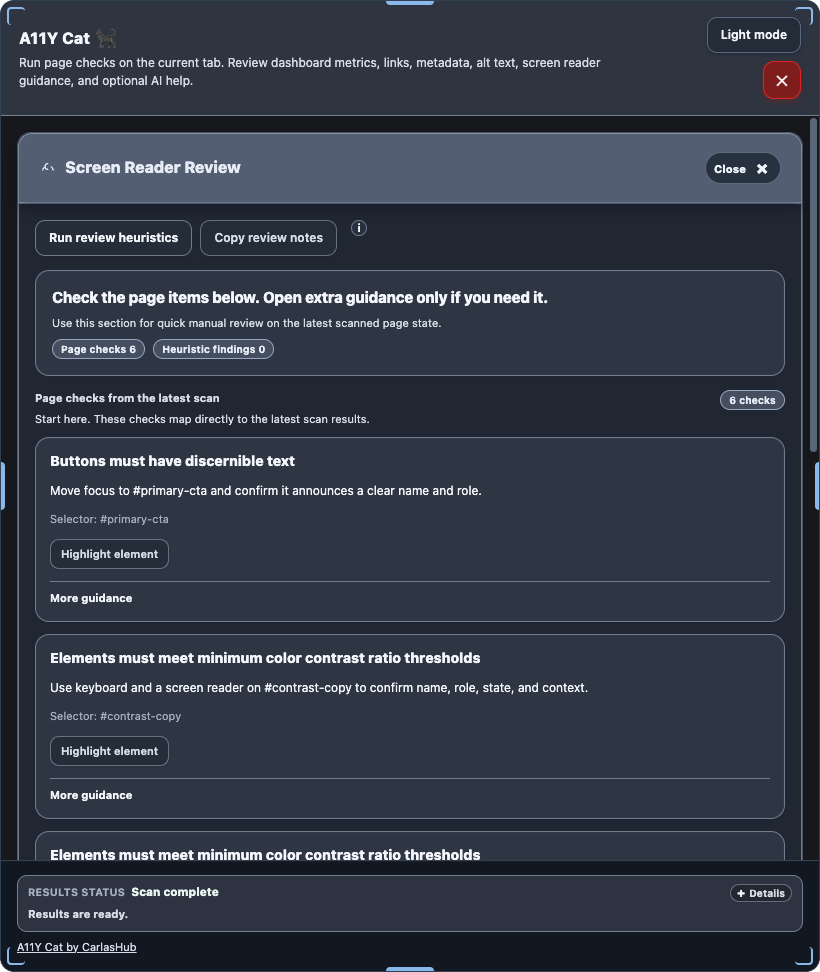The width and height of the screenshot is (820, 972).
Task: Click the screen reader icon in the panel header
Action: [47, 167]
